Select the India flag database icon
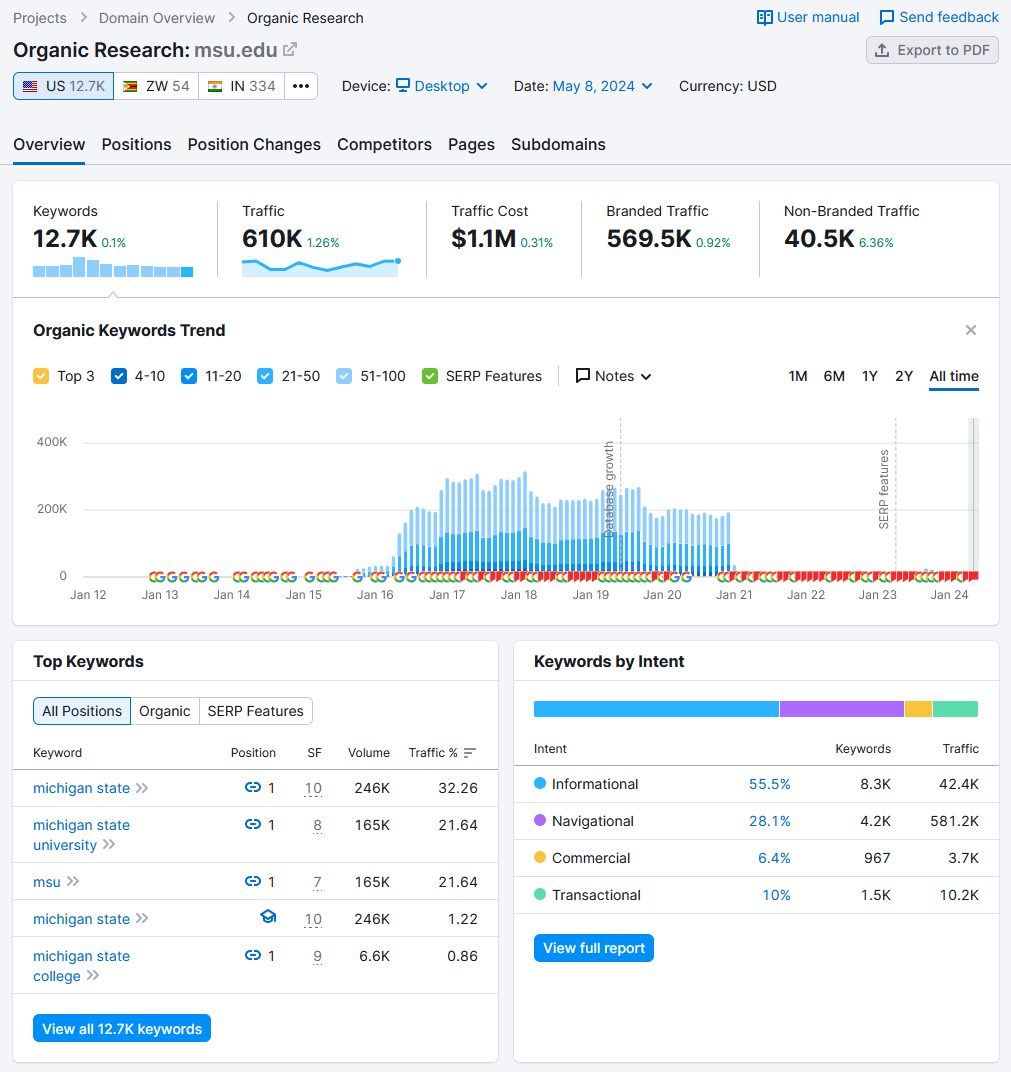The height and width of the screenshot is (1072, 1011). pos(215,86)
